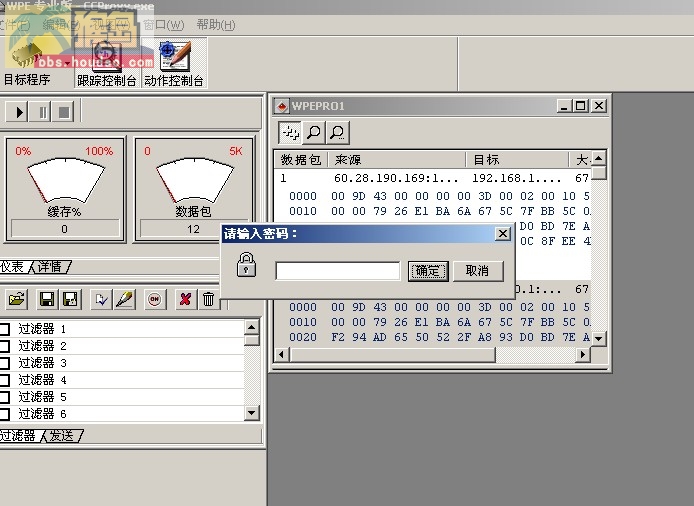Enable checkbox for 过滤器 5
The image size is (694, 506).
[4, 397]
